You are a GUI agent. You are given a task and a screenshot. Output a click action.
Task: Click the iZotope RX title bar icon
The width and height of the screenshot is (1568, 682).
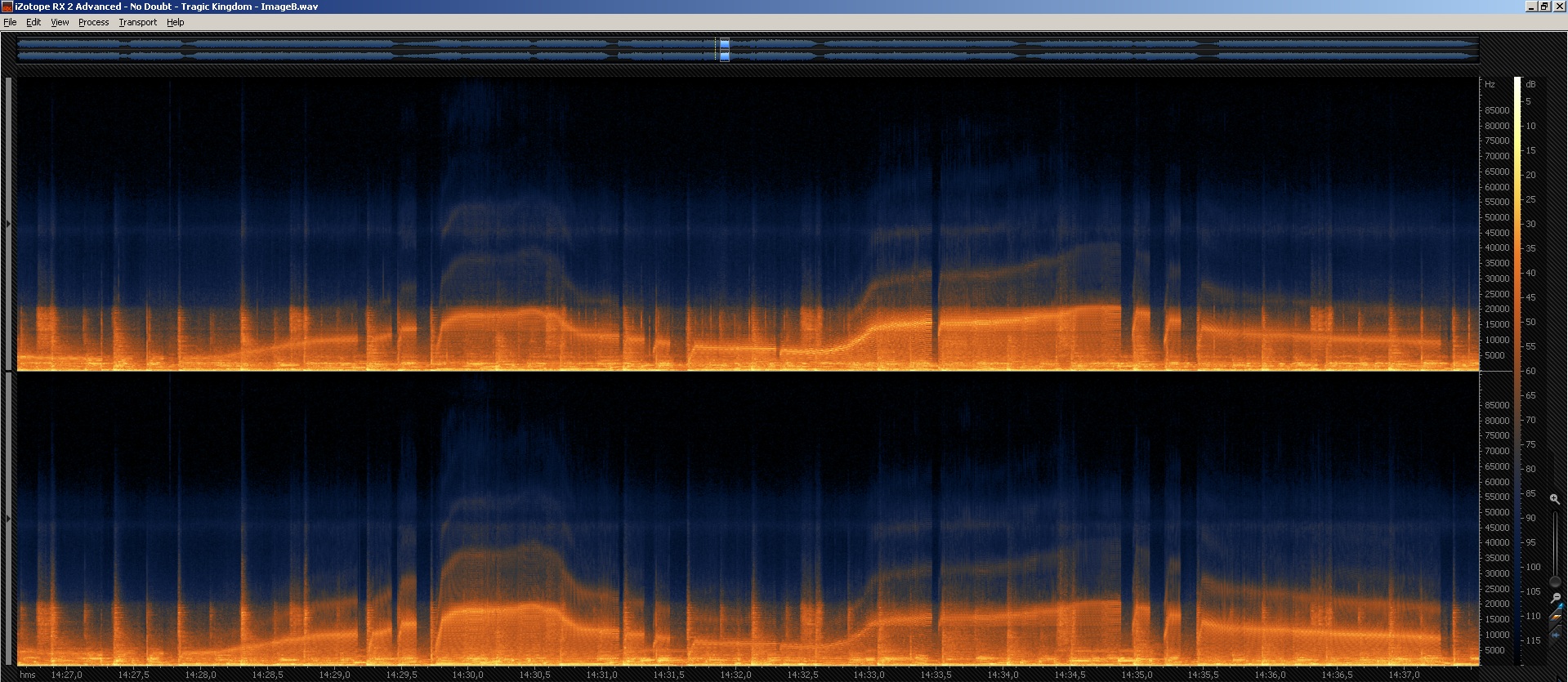point(7,7)
